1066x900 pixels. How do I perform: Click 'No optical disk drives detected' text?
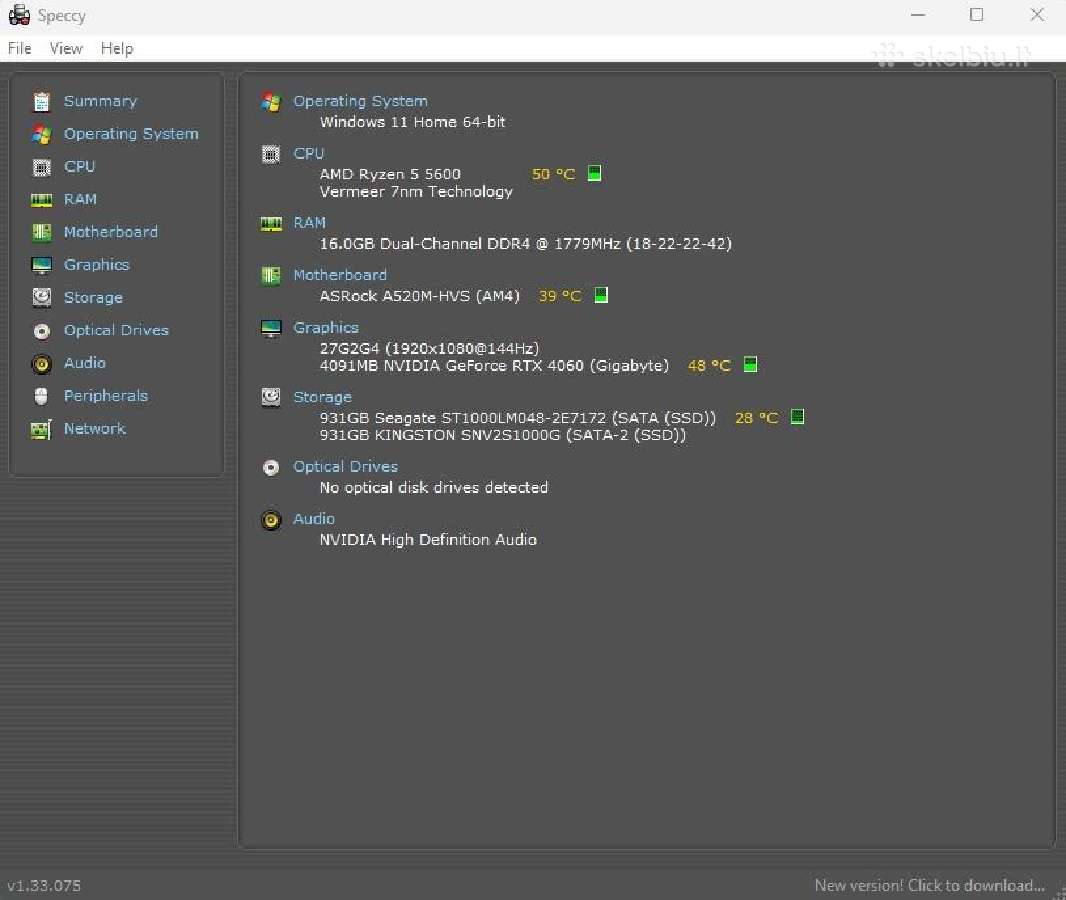pos(434,488)
